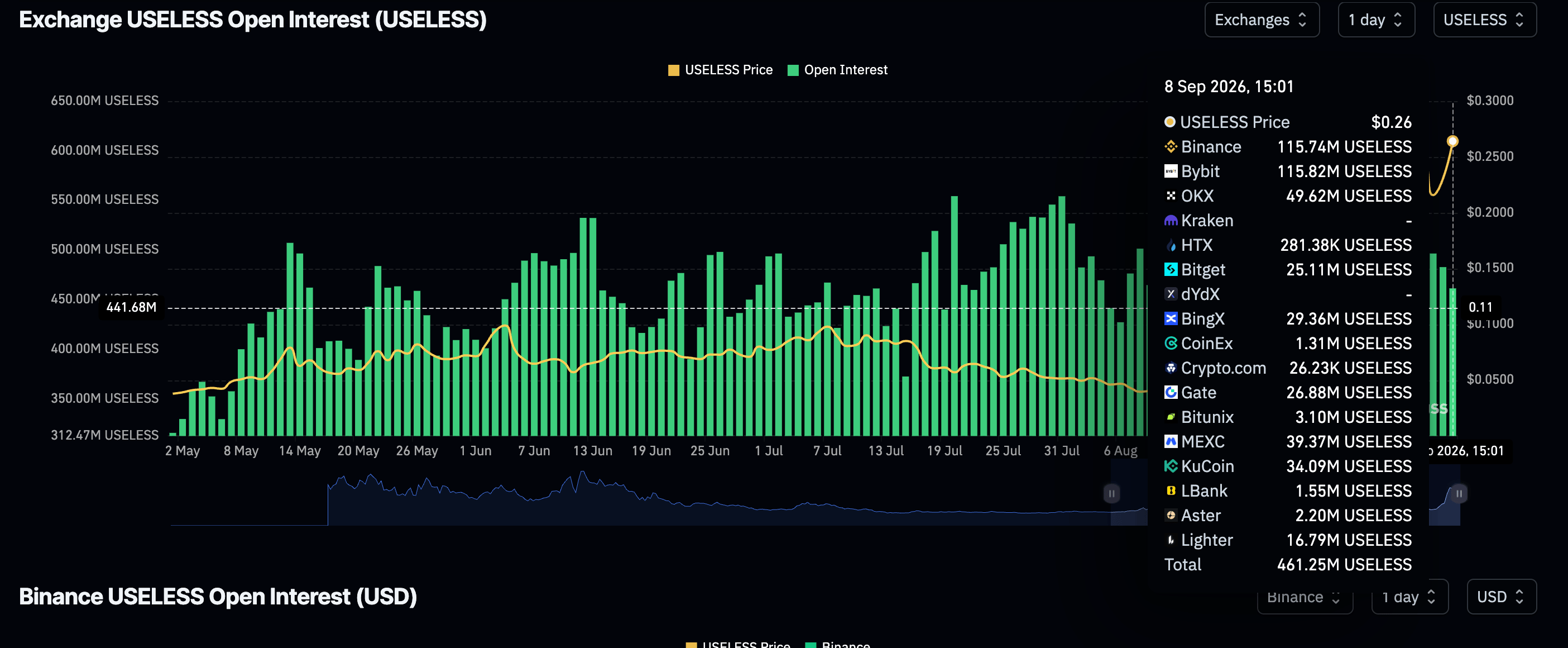Viewport: 1568px width, 648px height.
Task: Click the "2 May" date axis label
Action: coord(182,451)
